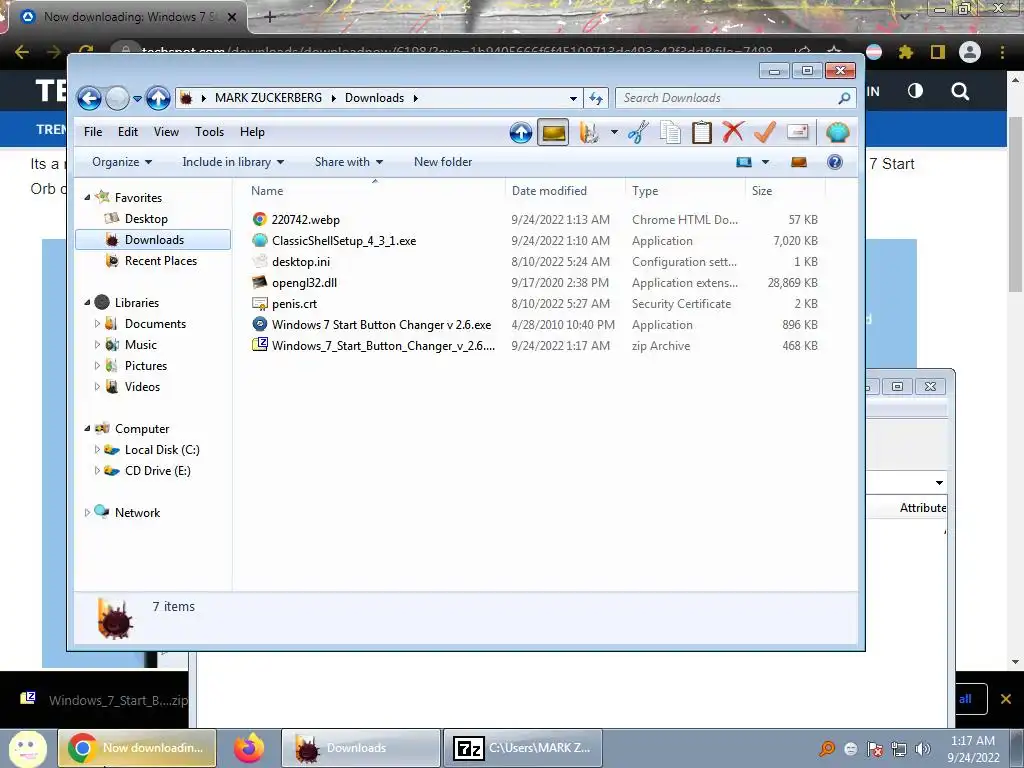This screenshot has height=768, width=1024.
Task: Expand the Music library
Action: pyautogui.click(x=97, y=344)
